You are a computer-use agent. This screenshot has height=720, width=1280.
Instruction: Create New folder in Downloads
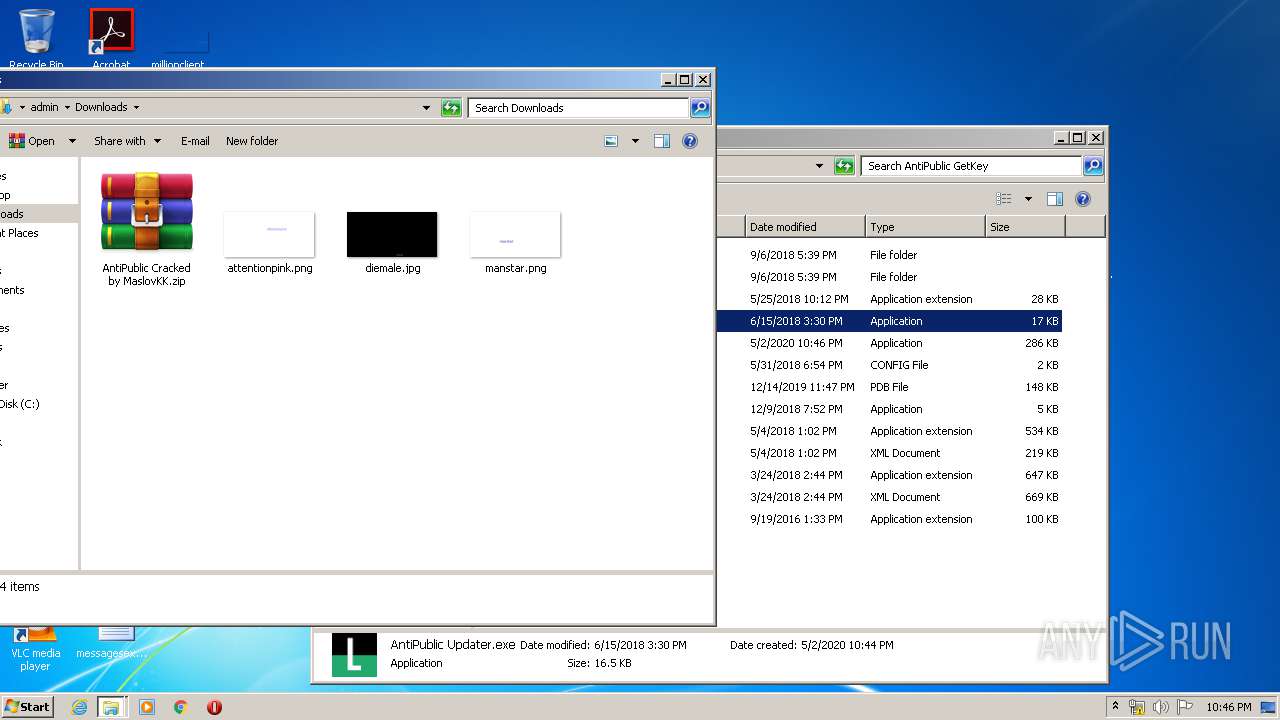(x=252, y=141)
